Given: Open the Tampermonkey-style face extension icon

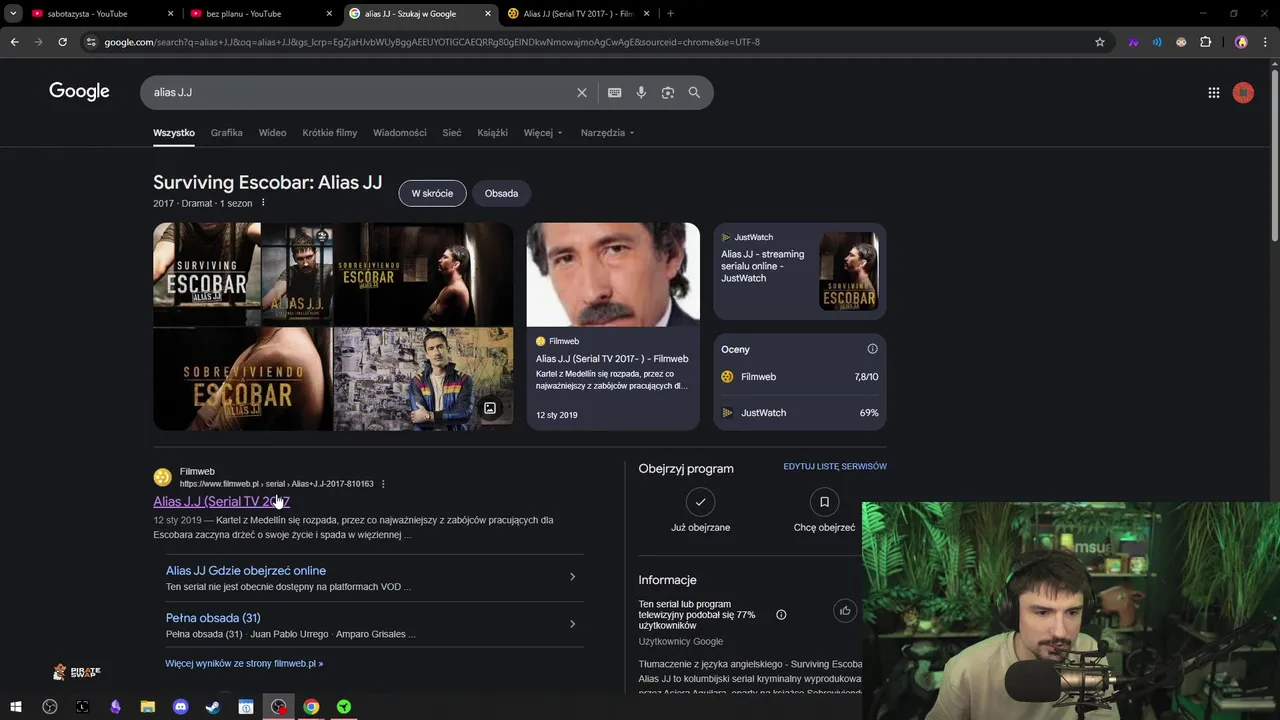Looking at the screenshot, I should click(1181, 42).
